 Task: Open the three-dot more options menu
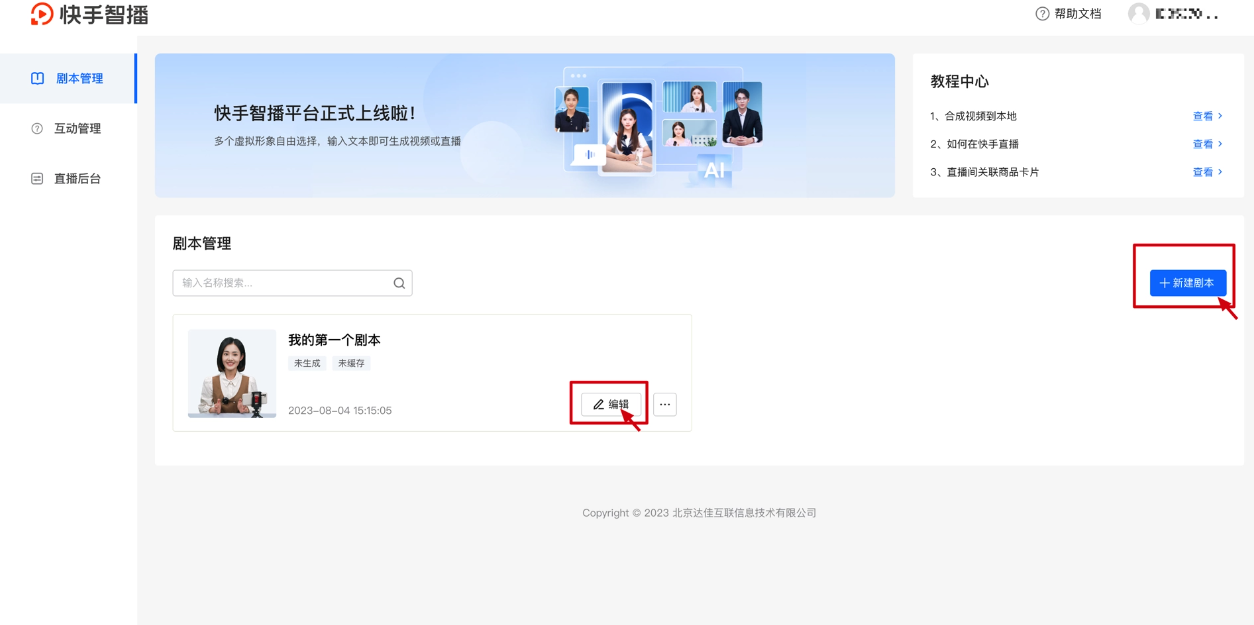tap(665, 404)
